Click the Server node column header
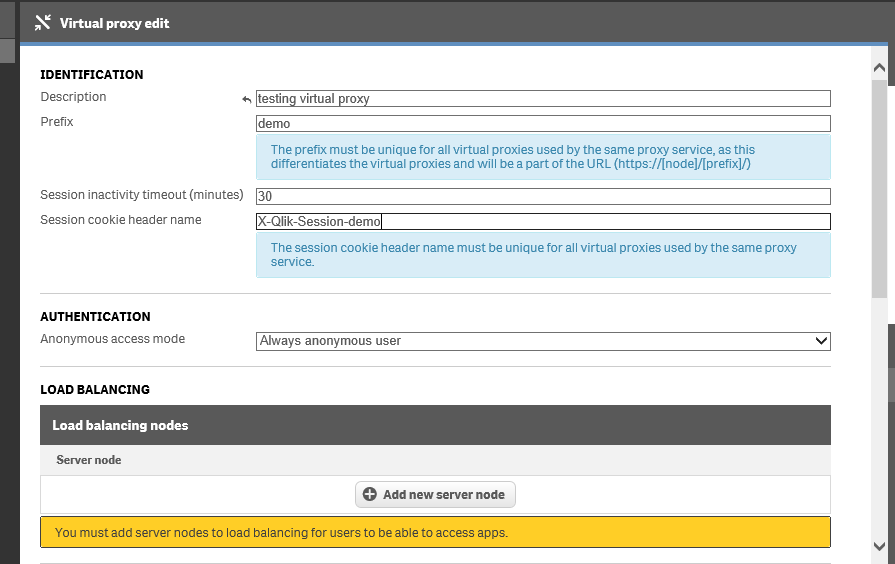Screen dimensions: 895x564 pyautogui.click(x=89, y=460)
